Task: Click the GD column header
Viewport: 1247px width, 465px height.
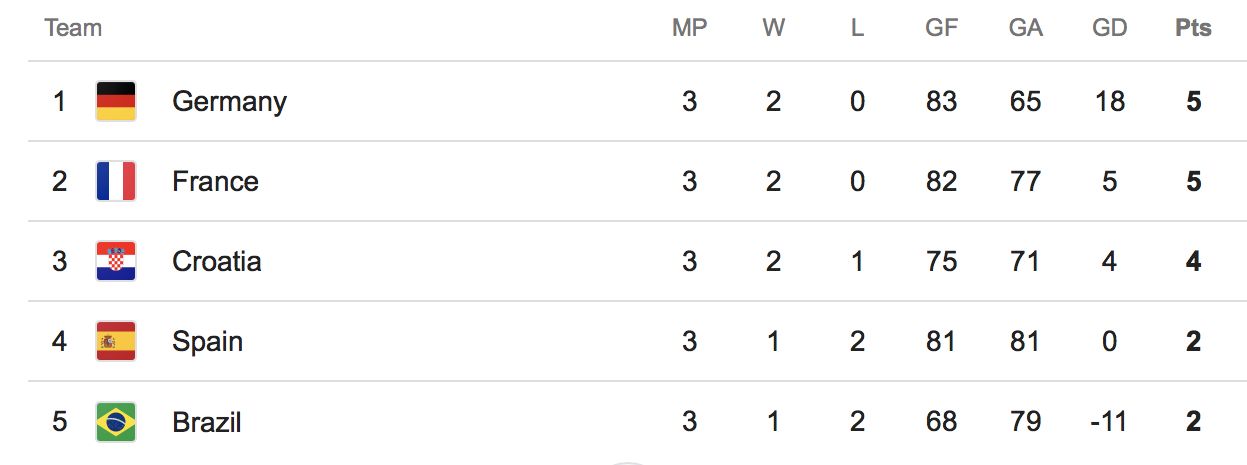Action: (x=1109, y=28)
